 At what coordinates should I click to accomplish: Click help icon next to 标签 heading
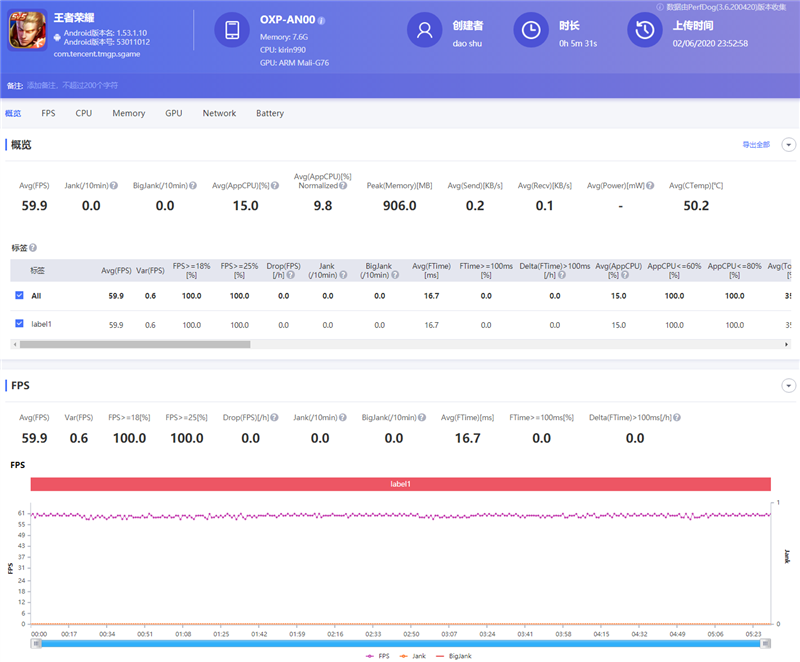33,248
